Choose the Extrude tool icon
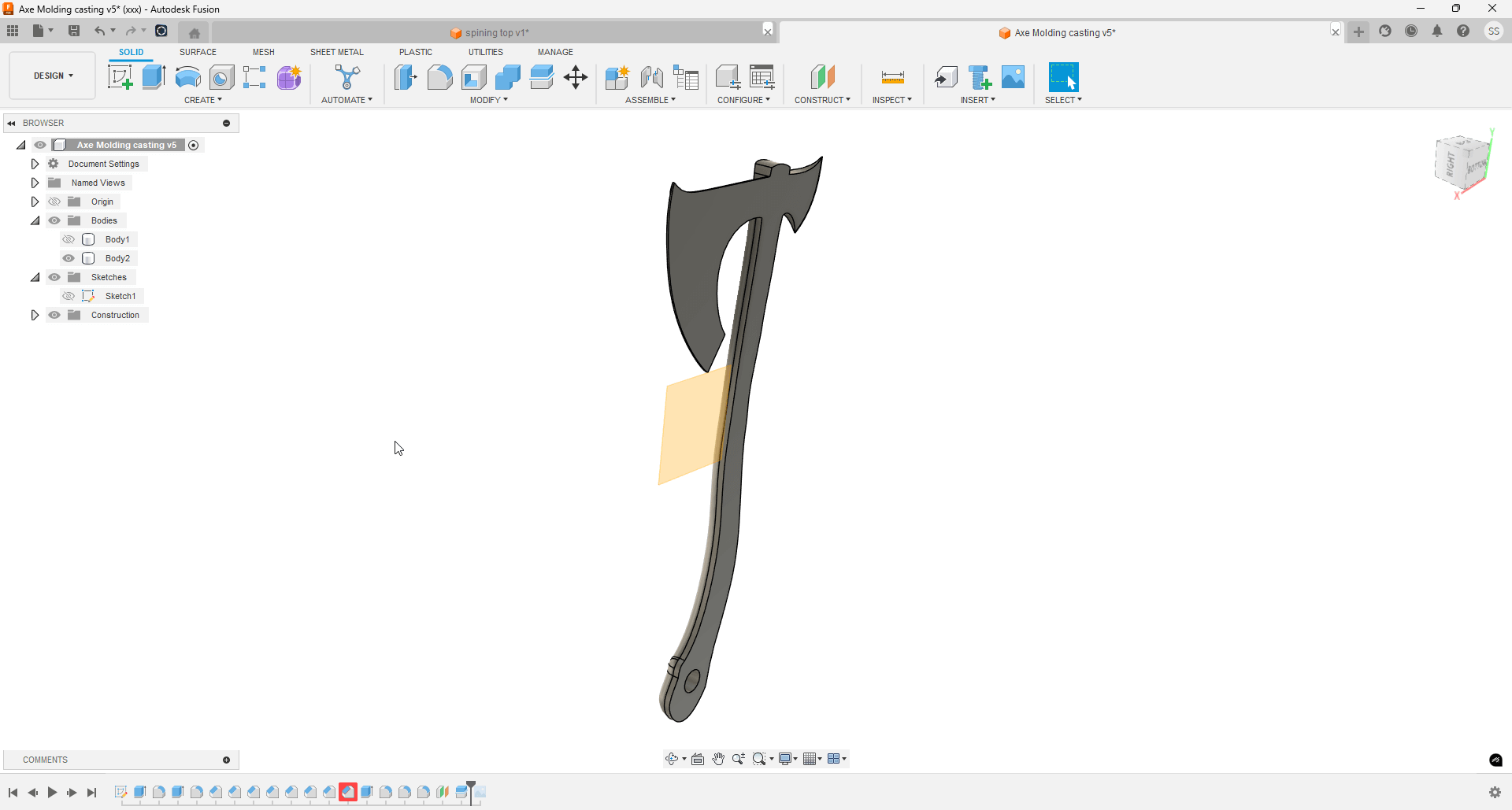1512x810 pixels. click(154, 77)
